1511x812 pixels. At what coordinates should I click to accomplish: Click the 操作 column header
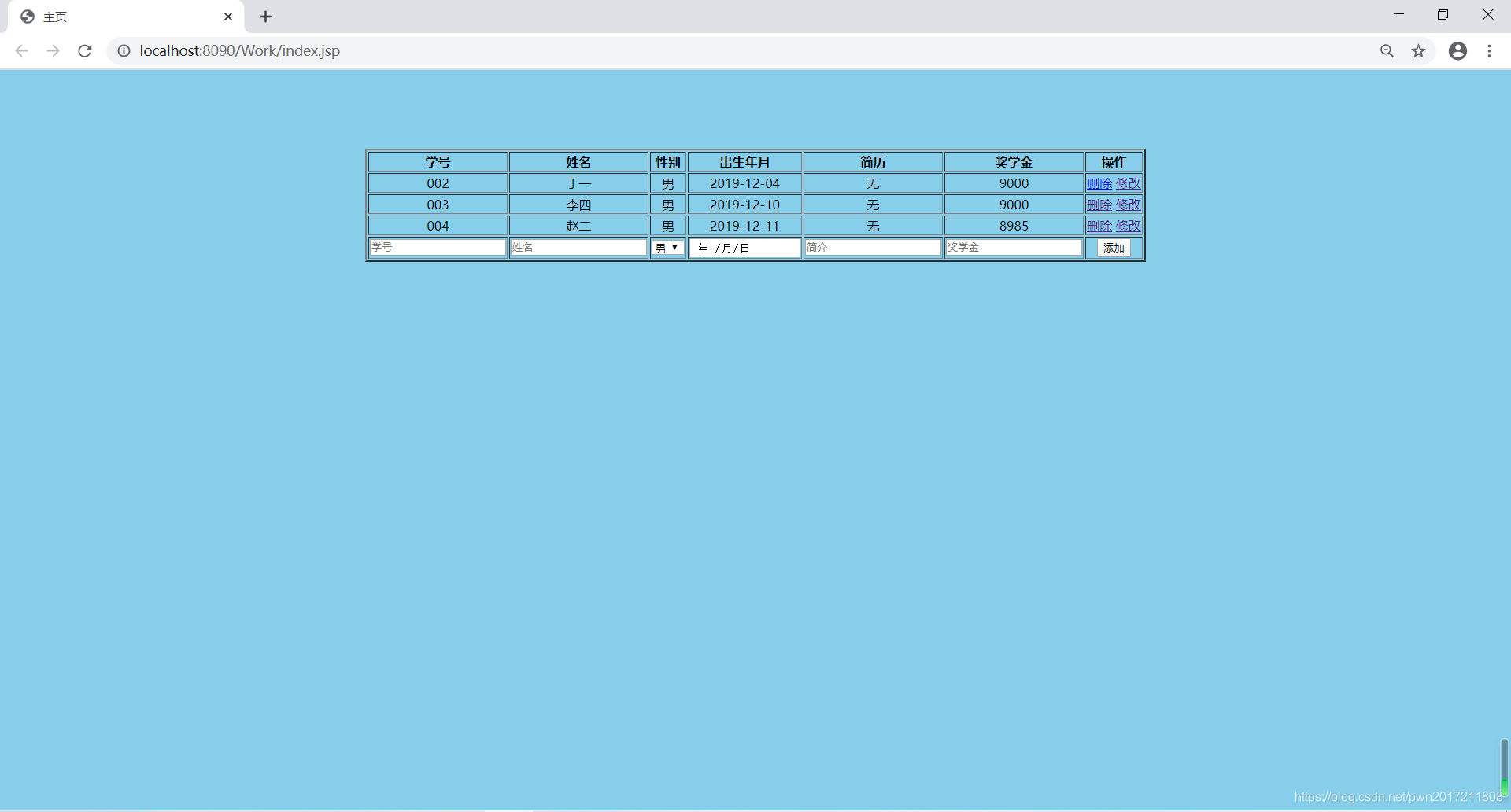click(1114, 162)
